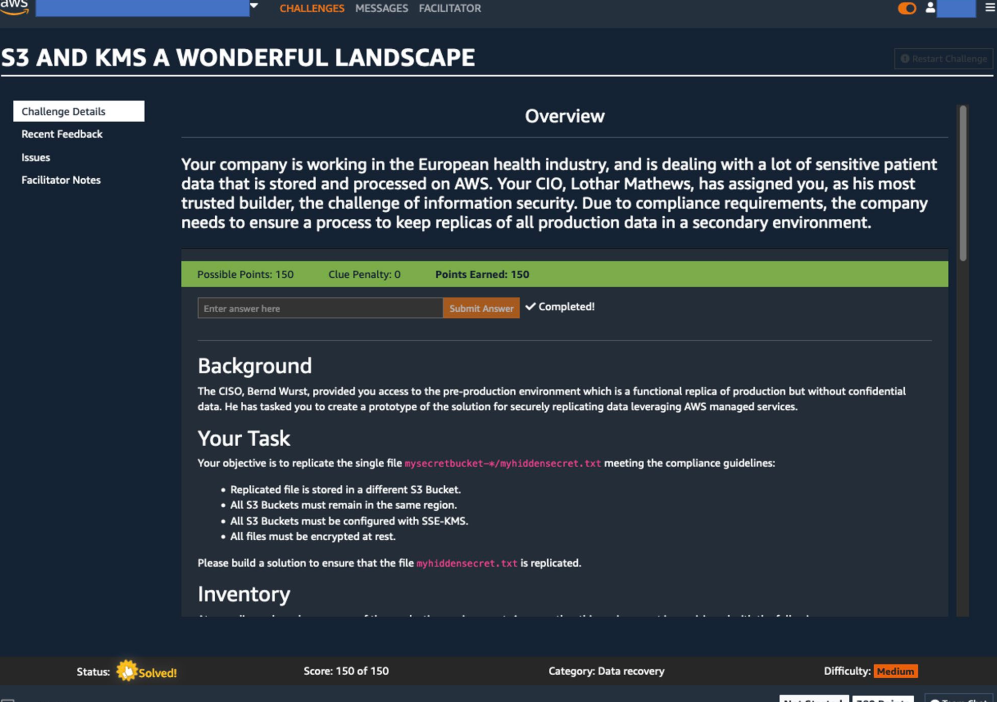Image resolution: width=997 pixels, height=702 pixels.
Task: Open the CHALLENGES tab
Action: [312, 8]
